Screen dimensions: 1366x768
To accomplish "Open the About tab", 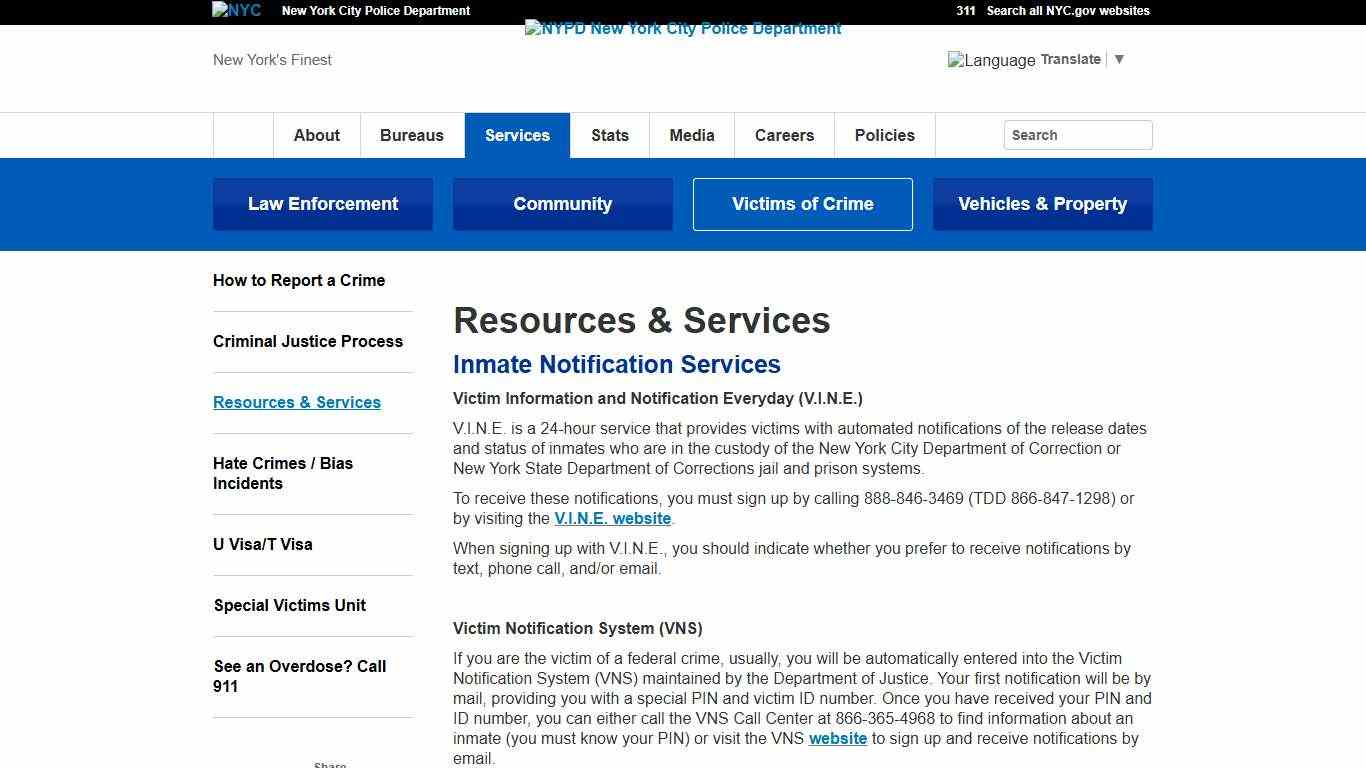I will coord(316,135).
